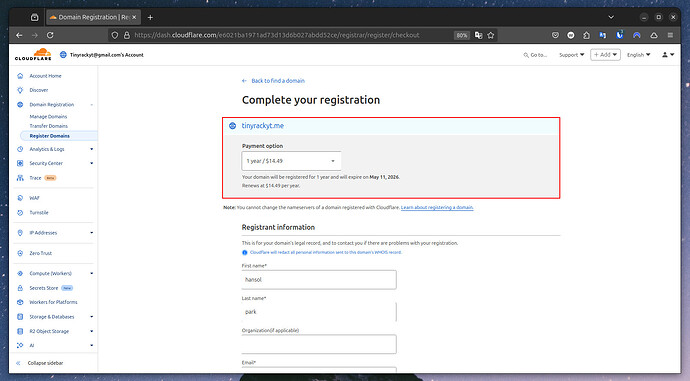Open the Turnstile sidebar item
The height and width of the screenshot is (381, 690).
click(x=39, y=212)
